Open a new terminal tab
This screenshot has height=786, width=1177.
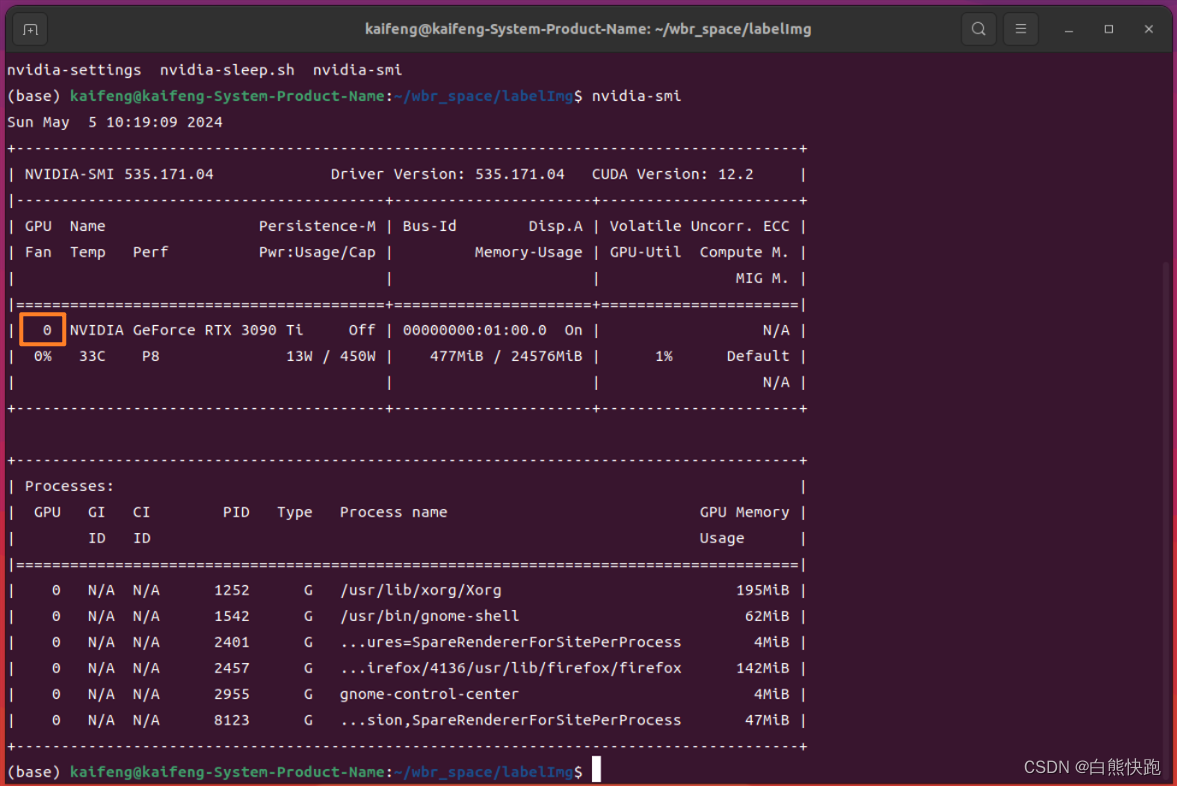pyautogui.click(x=29, y=29)
